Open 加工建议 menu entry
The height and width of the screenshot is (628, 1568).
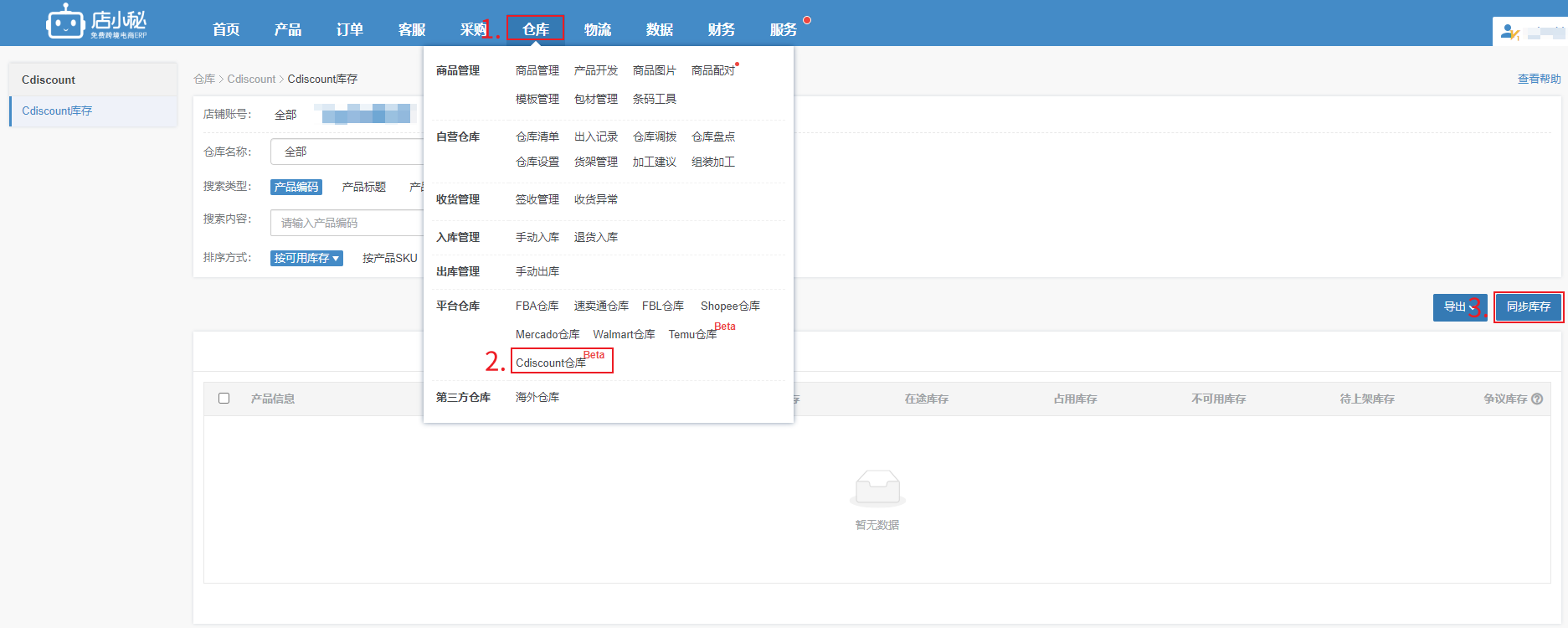coord(655,162)
